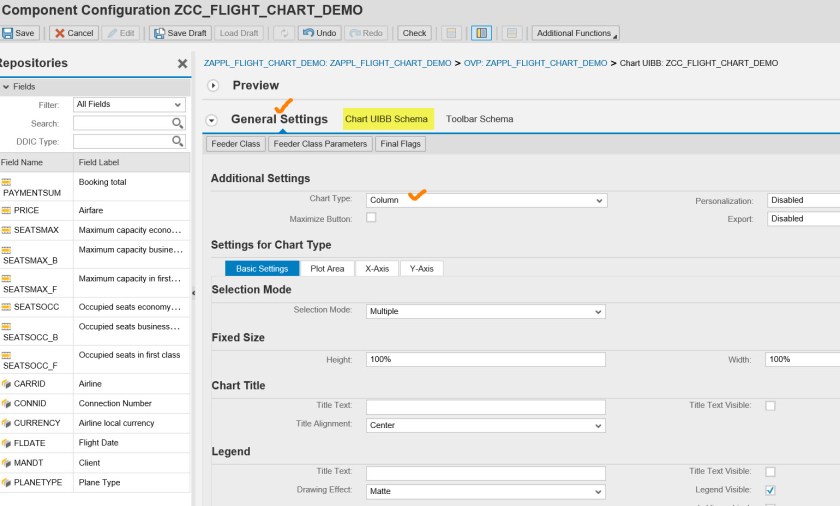
Task: Select the SEATSOCC field icon
Action: click(6, 307)
